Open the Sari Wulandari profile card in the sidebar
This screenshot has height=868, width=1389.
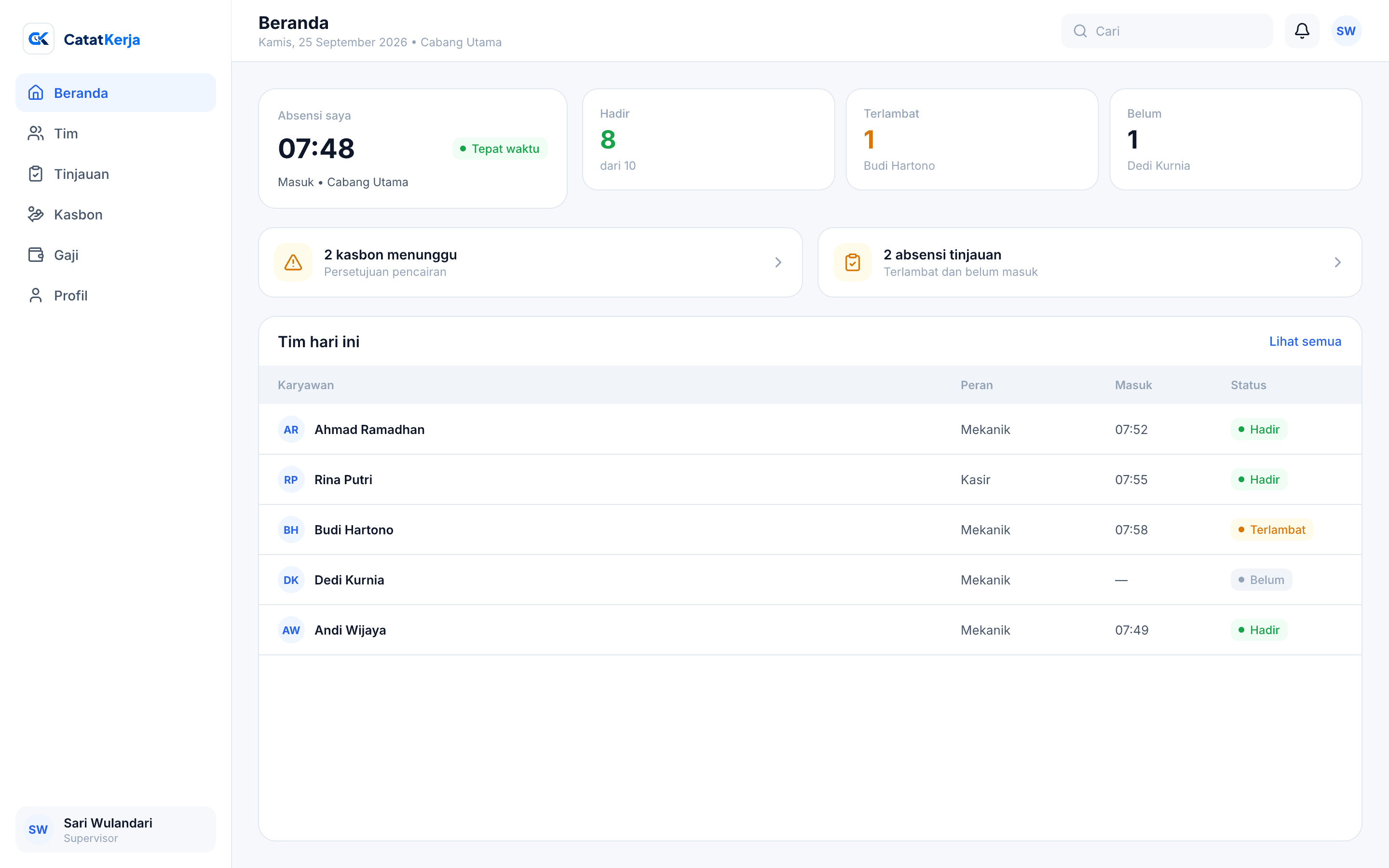point(115,829)
